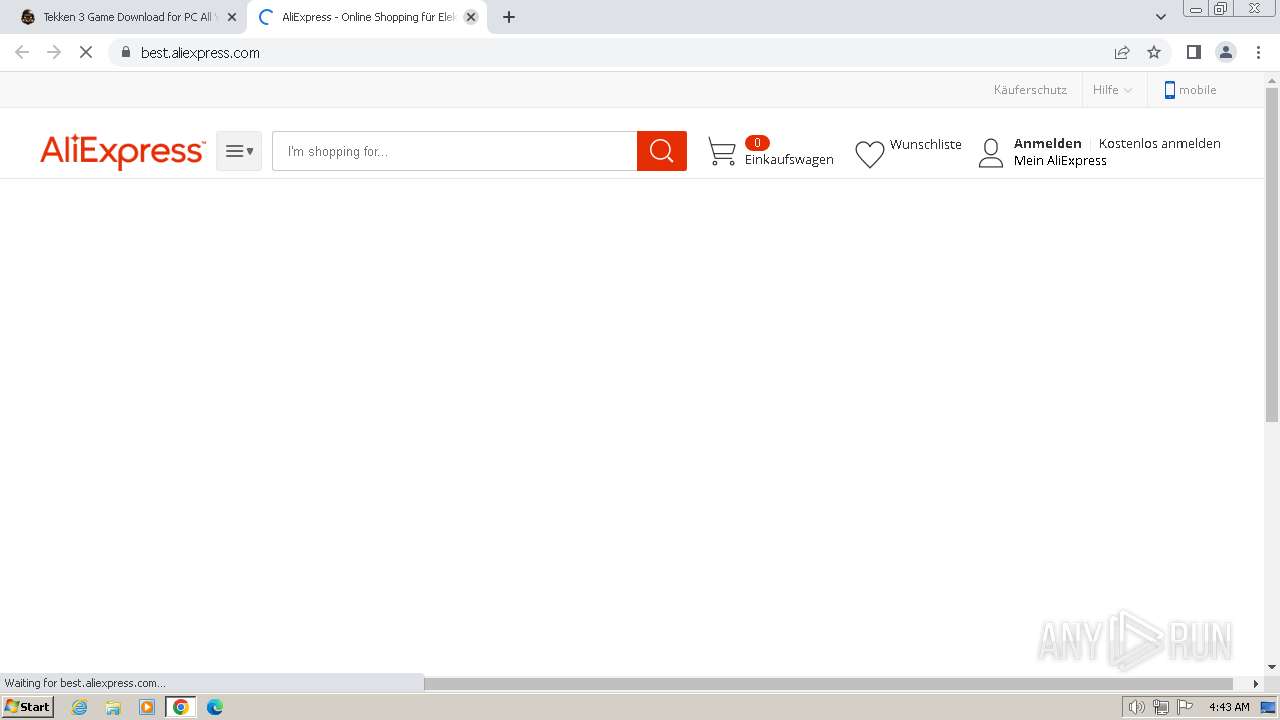The height and width of the screenshot is (720, 1280).
Task: Click the Einkaufswagen cart label
Action: tap(789, 159)
